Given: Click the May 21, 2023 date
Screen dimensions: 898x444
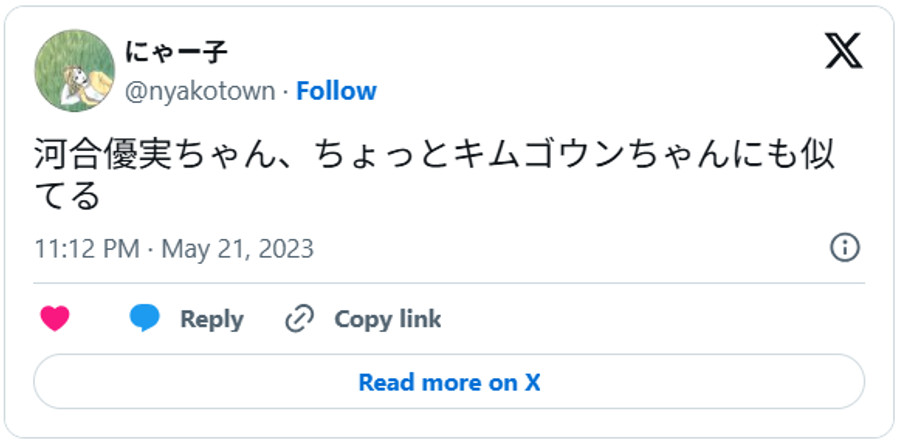Looking at the screenshot, I should [237, 248].
